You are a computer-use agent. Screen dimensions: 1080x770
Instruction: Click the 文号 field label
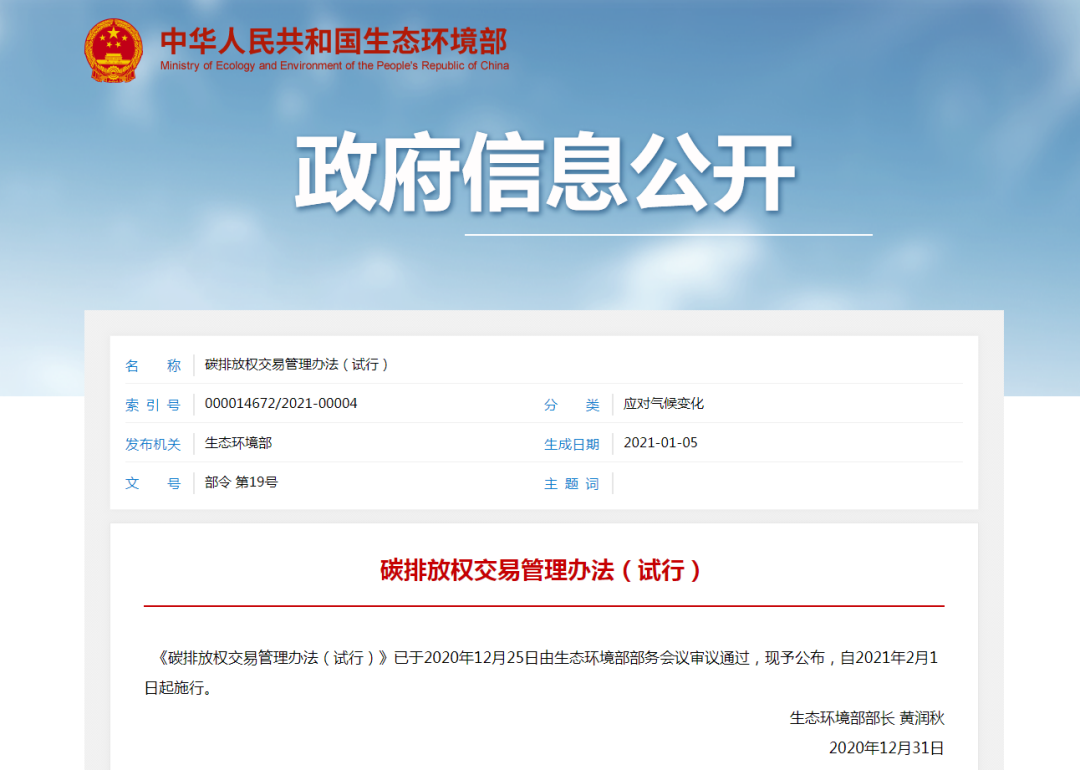coord(153,483)
